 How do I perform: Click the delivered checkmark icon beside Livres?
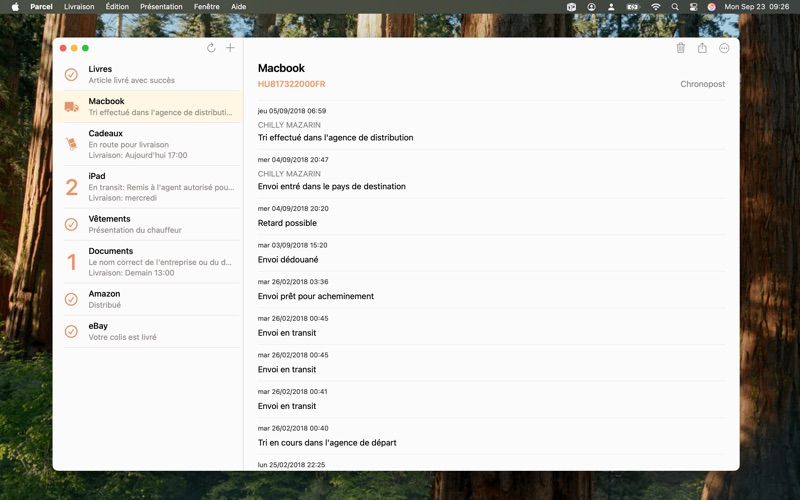(x=71, y=74)
